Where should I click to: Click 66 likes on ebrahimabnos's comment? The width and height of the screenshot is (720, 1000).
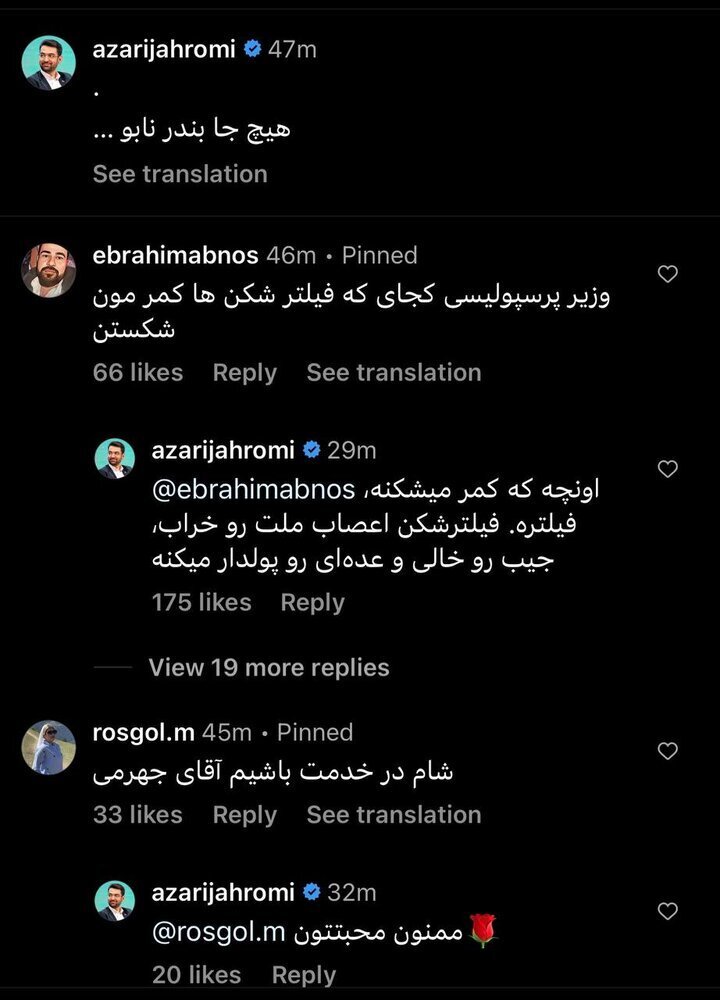click(135, 372)
